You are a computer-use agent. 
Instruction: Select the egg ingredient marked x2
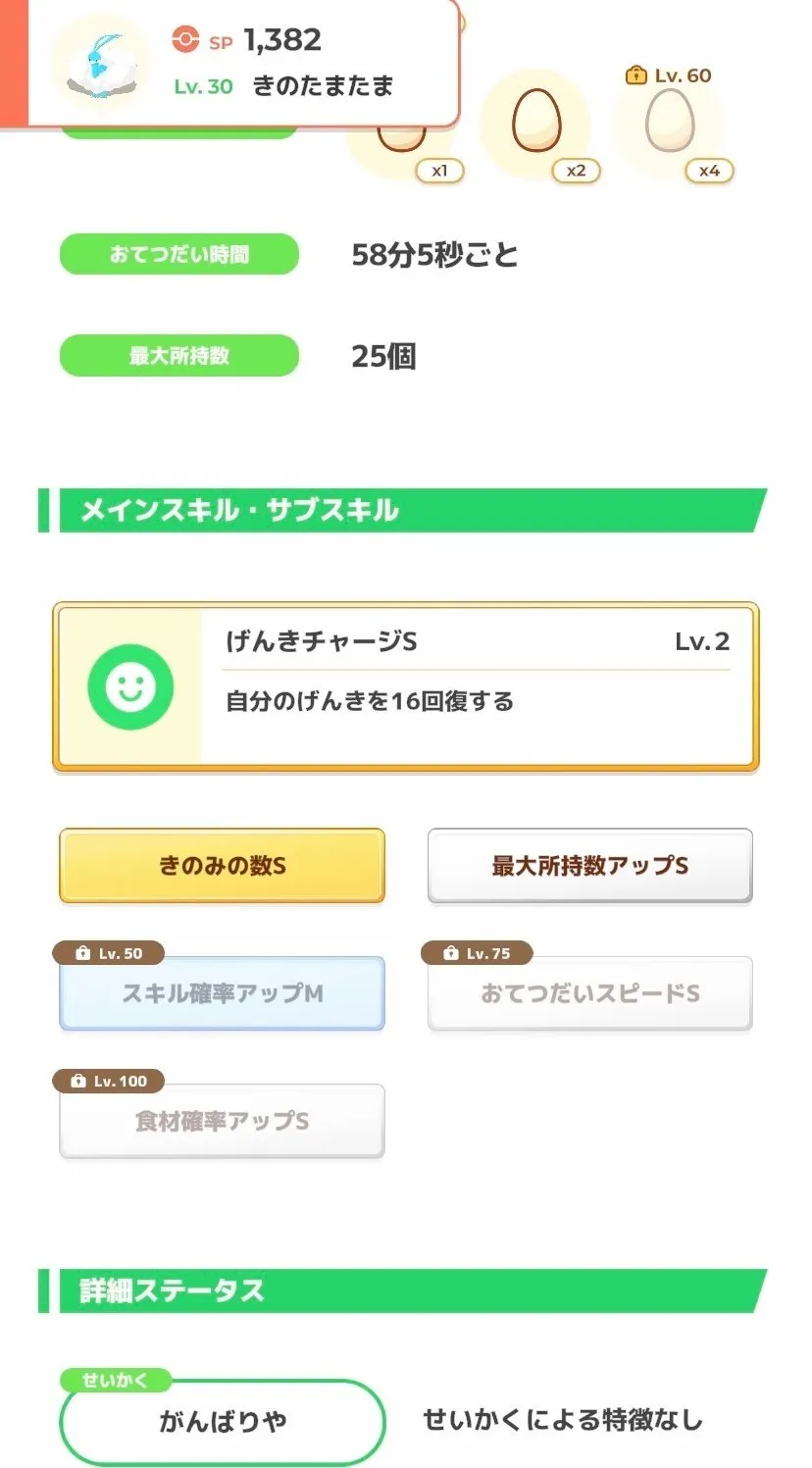535,122
